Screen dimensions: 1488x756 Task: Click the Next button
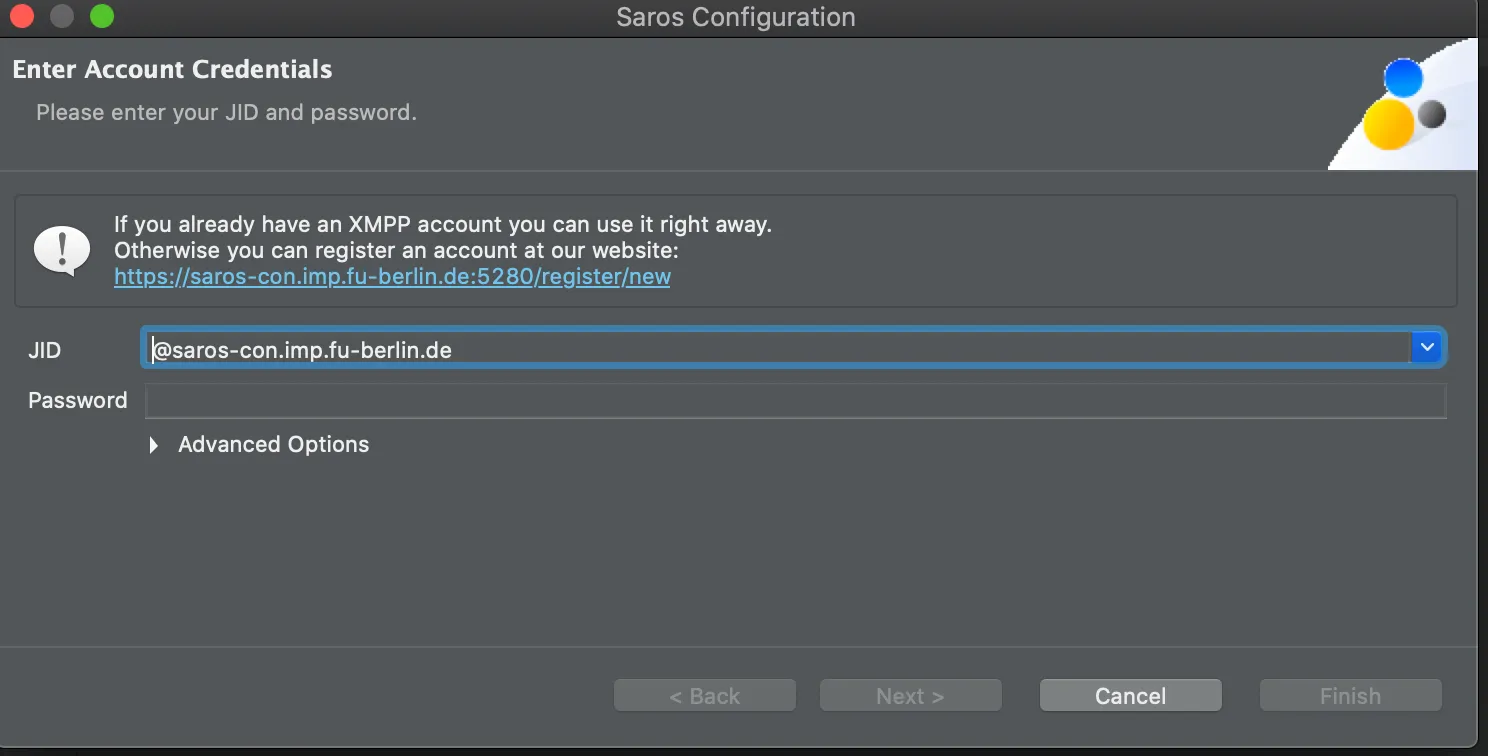[910, 695]
